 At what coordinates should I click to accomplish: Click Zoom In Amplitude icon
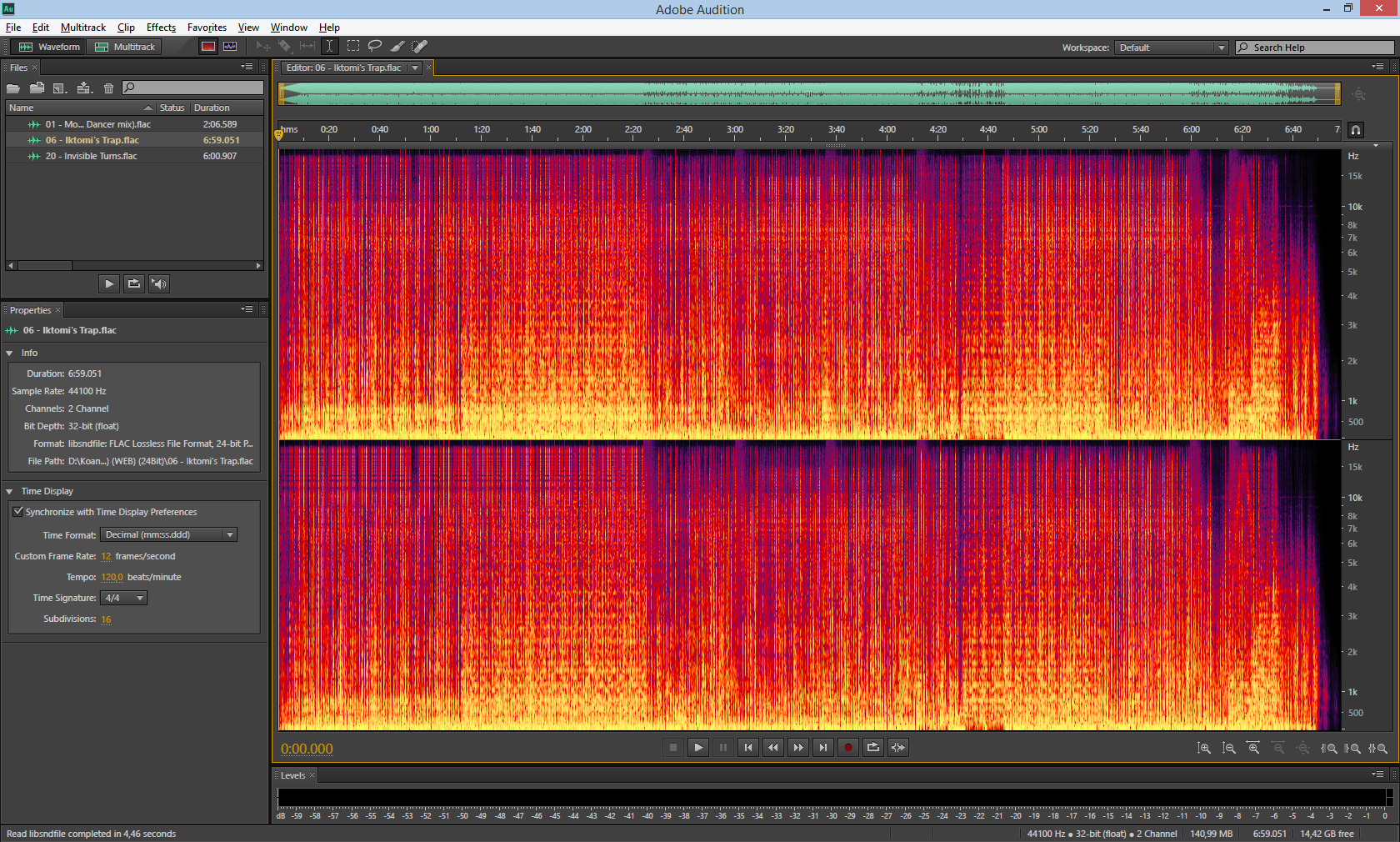[1204, 749]
